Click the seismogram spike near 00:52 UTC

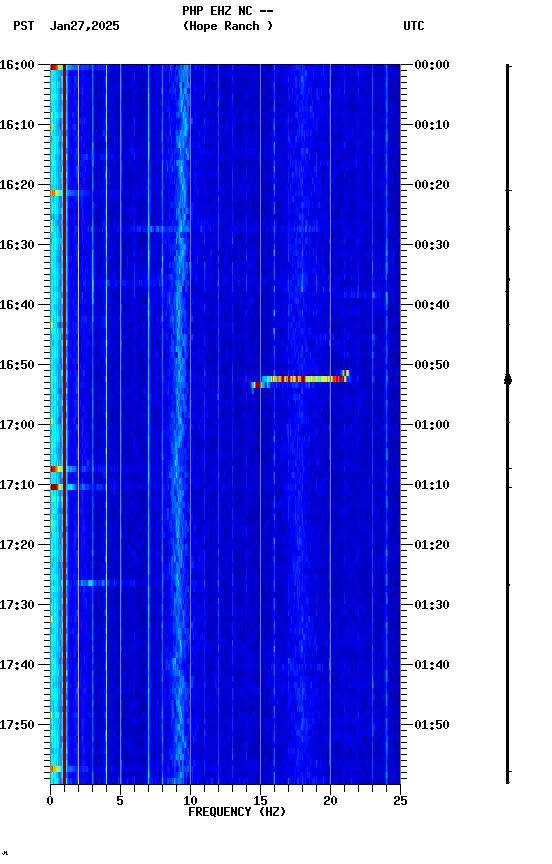pyautogui.click(x=508, y=380)
